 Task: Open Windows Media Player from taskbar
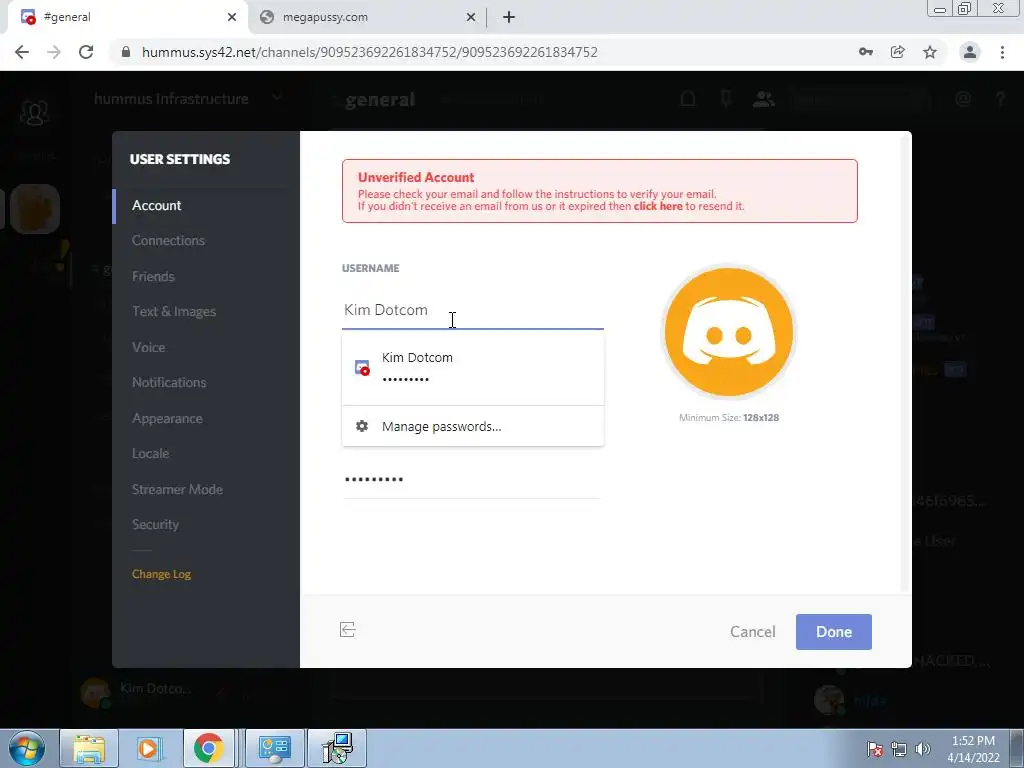click(x=148, y=748)
